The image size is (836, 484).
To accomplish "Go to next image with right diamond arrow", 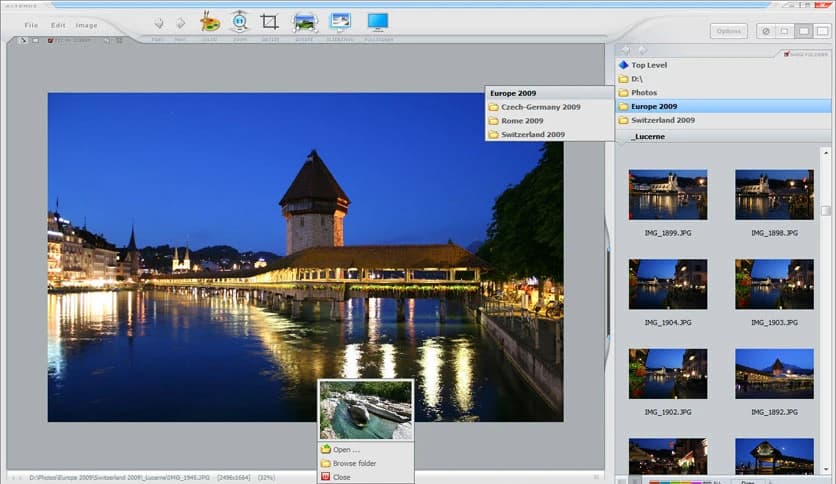I will coord(181,23).
